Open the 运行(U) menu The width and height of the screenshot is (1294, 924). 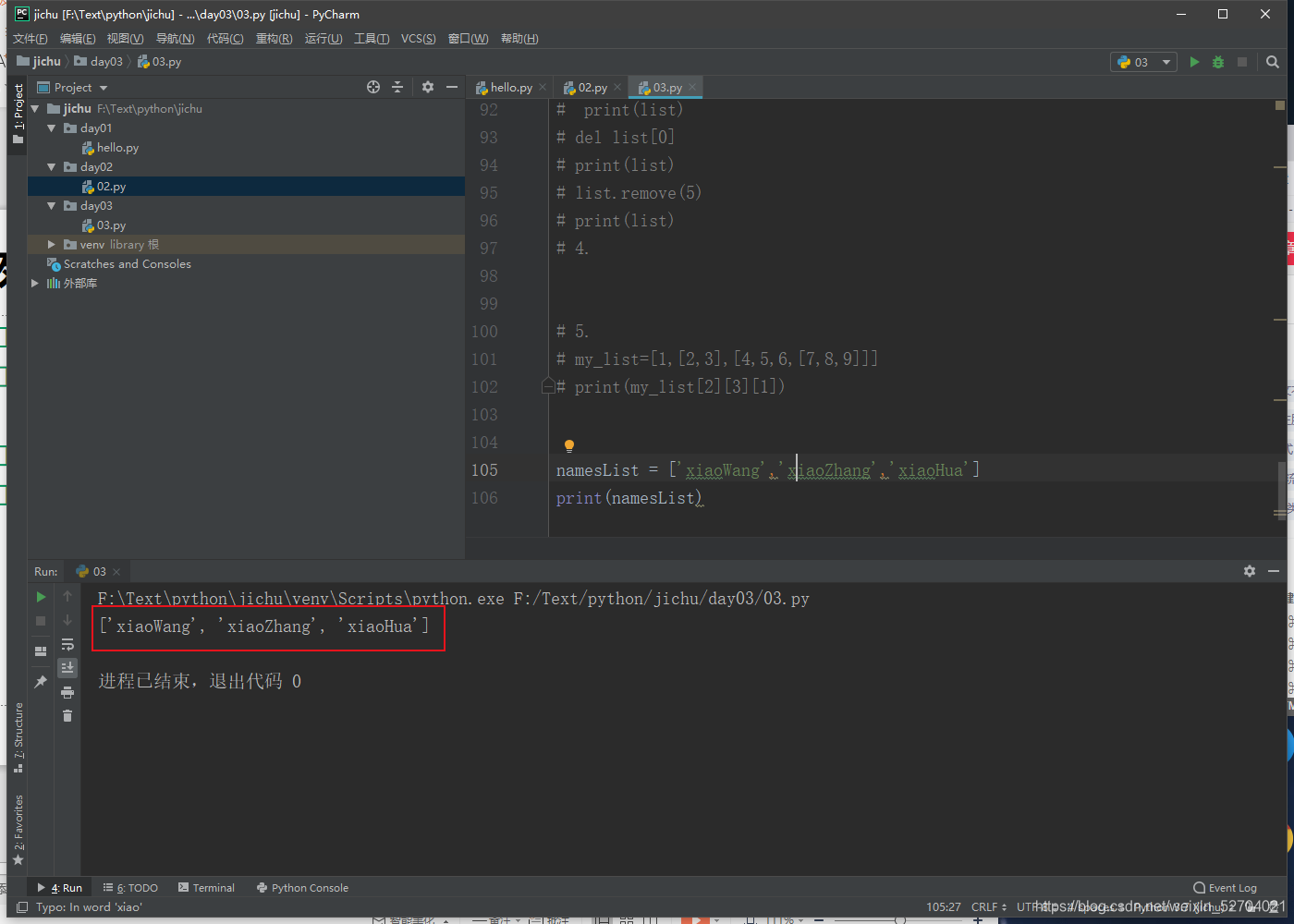coord(323,39)
